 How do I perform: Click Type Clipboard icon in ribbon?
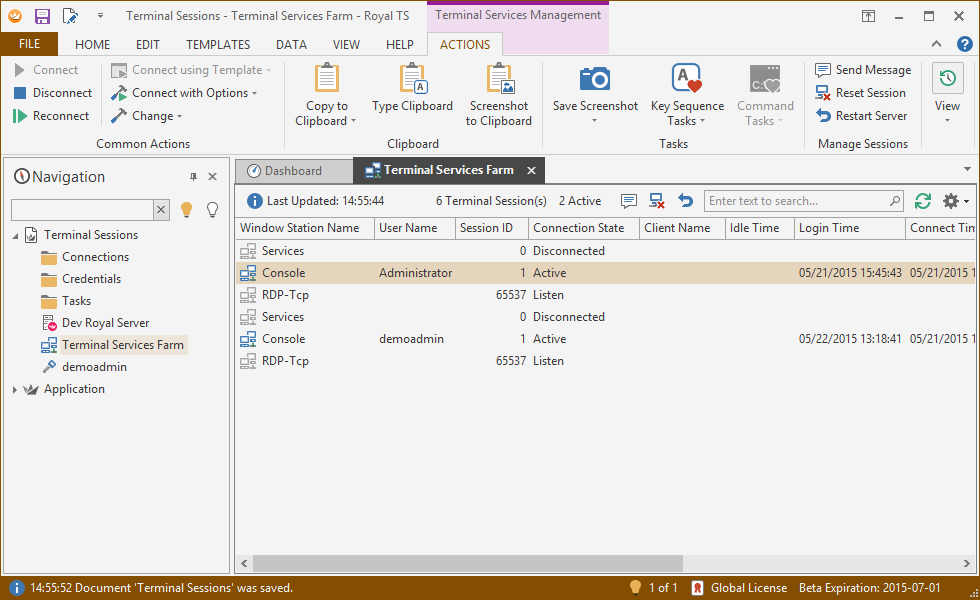click(x=412, y=80)
